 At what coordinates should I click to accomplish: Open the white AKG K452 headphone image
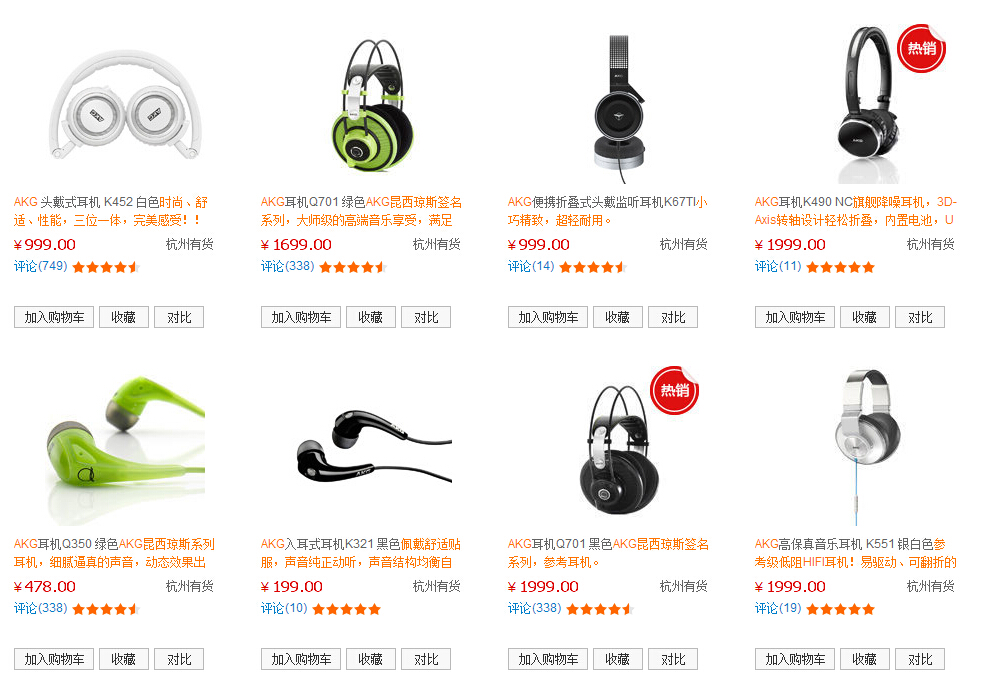[x=126, y=105]
